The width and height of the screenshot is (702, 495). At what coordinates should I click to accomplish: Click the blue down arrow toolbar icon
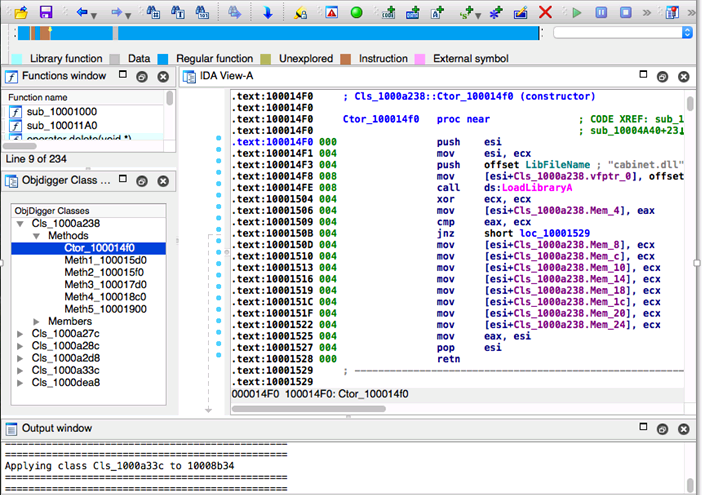(267, 13)
